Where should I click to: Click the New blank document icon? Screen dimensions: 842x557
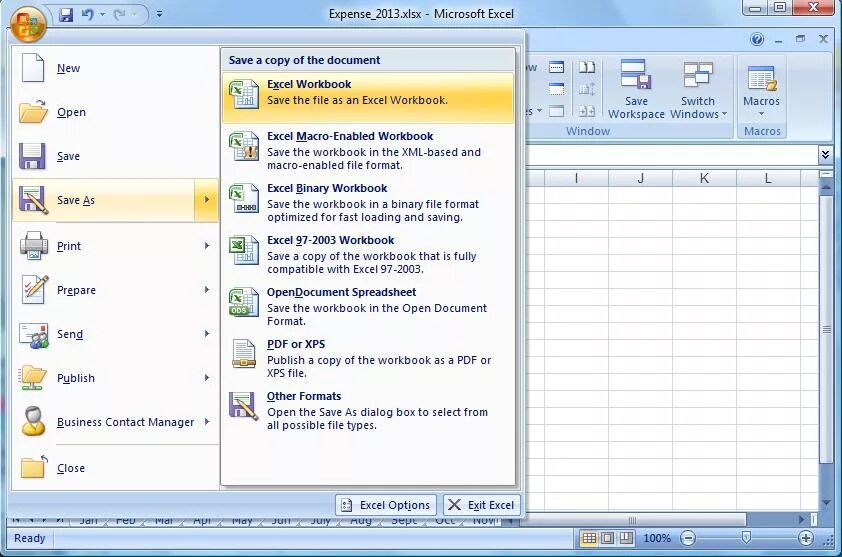click(x=33, y=68)
